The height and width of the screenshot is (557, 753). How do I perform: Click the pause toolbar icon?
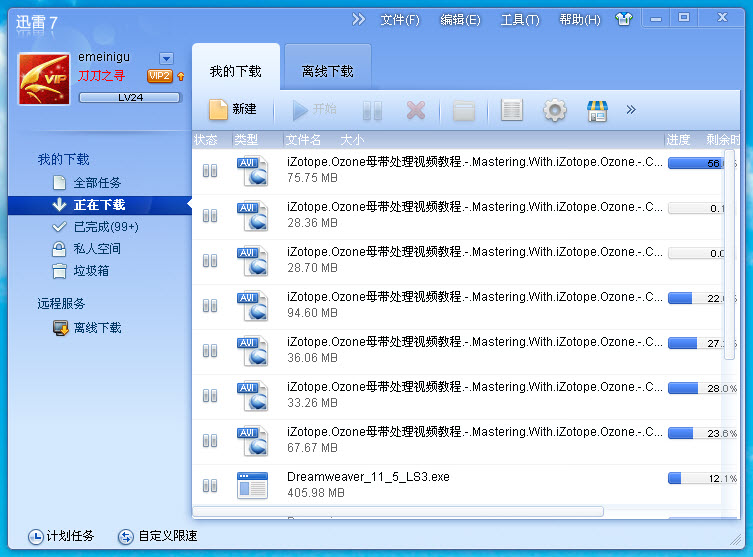372,110
